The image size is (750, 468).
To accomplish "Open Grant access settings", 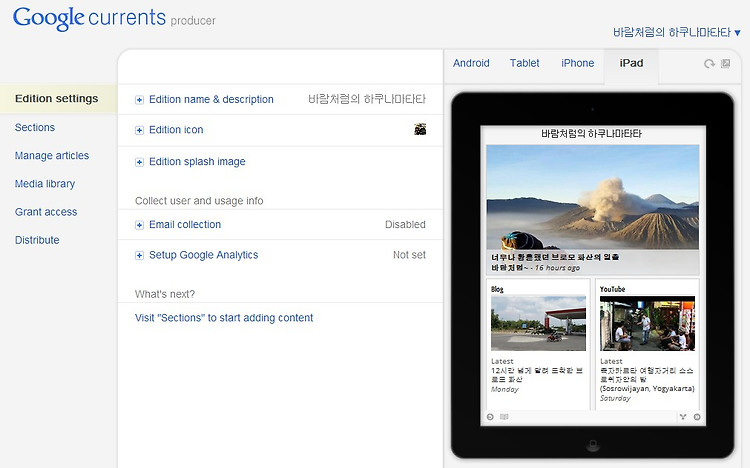I will click(46, 212).
